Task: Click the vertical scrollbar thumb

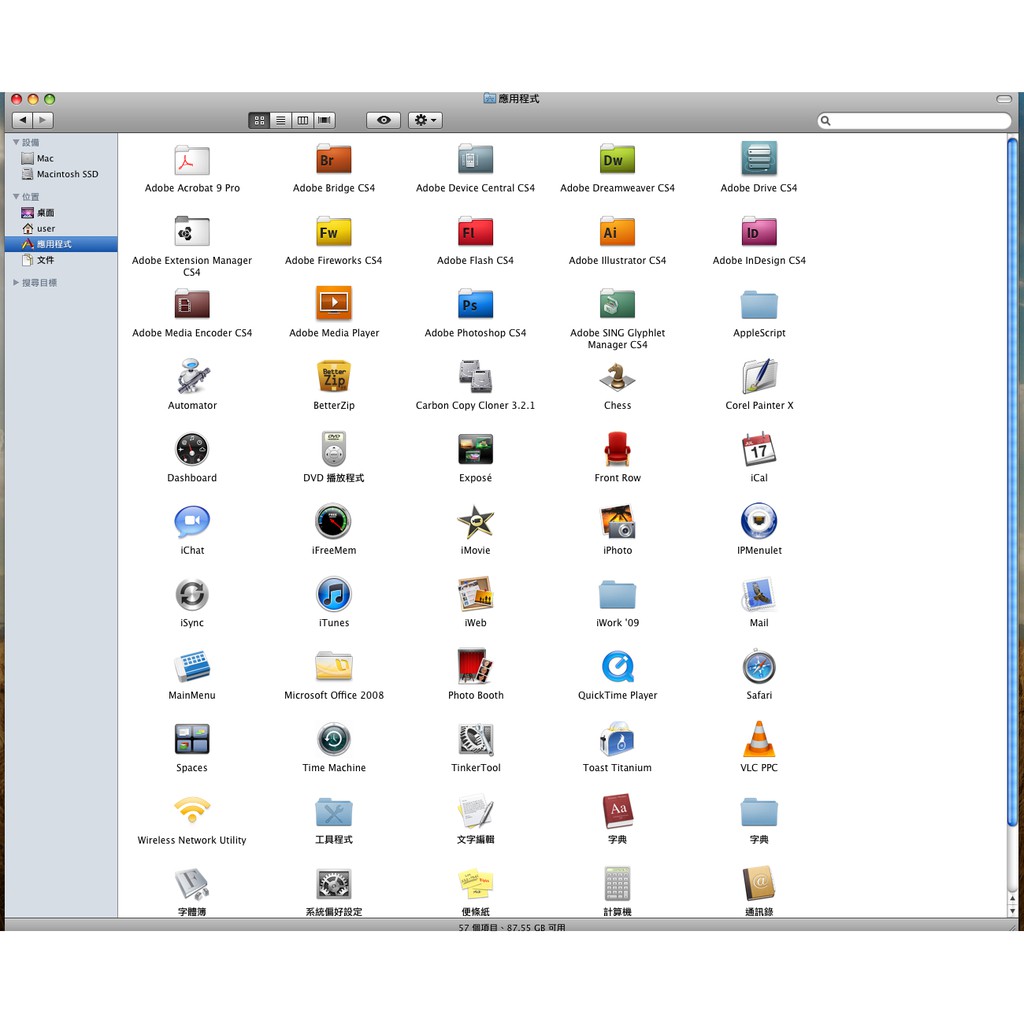Action: [1012, 481]
